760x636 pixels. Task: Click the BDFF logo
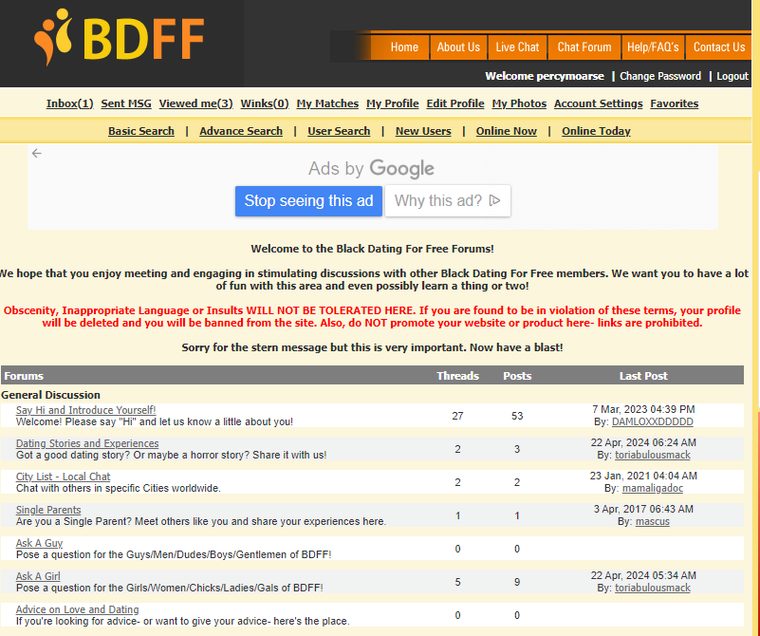click(119, 37)
